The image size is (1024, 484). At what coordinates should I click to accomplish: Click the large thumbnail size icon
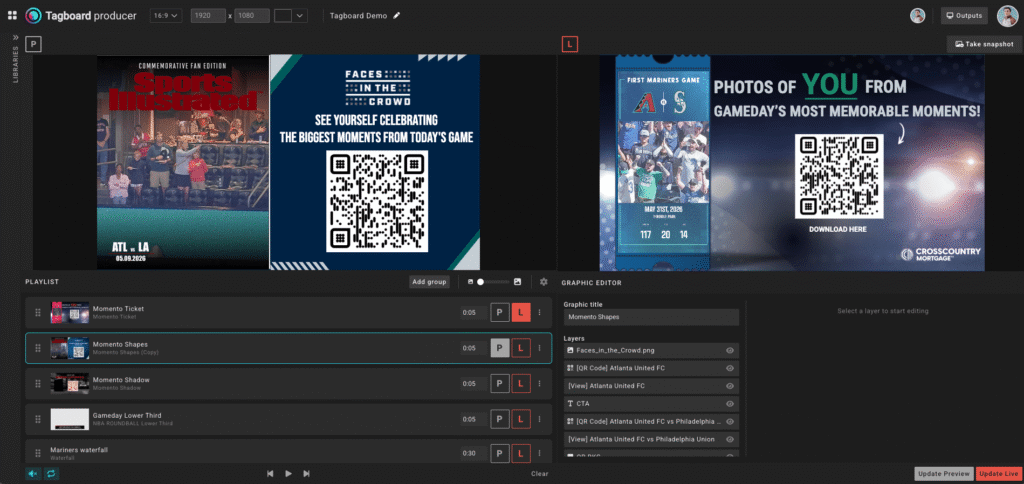[517, 282]
